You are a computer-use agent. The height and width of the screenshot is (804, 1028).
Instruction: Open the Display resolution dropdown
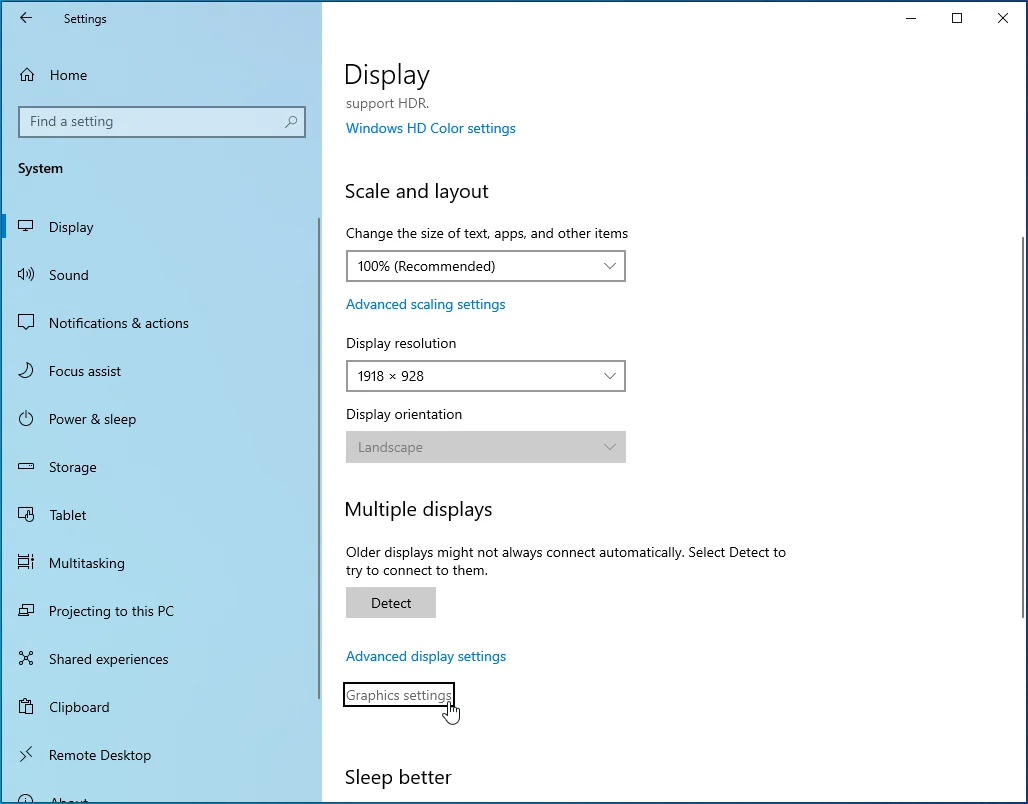tap(485, 376)
